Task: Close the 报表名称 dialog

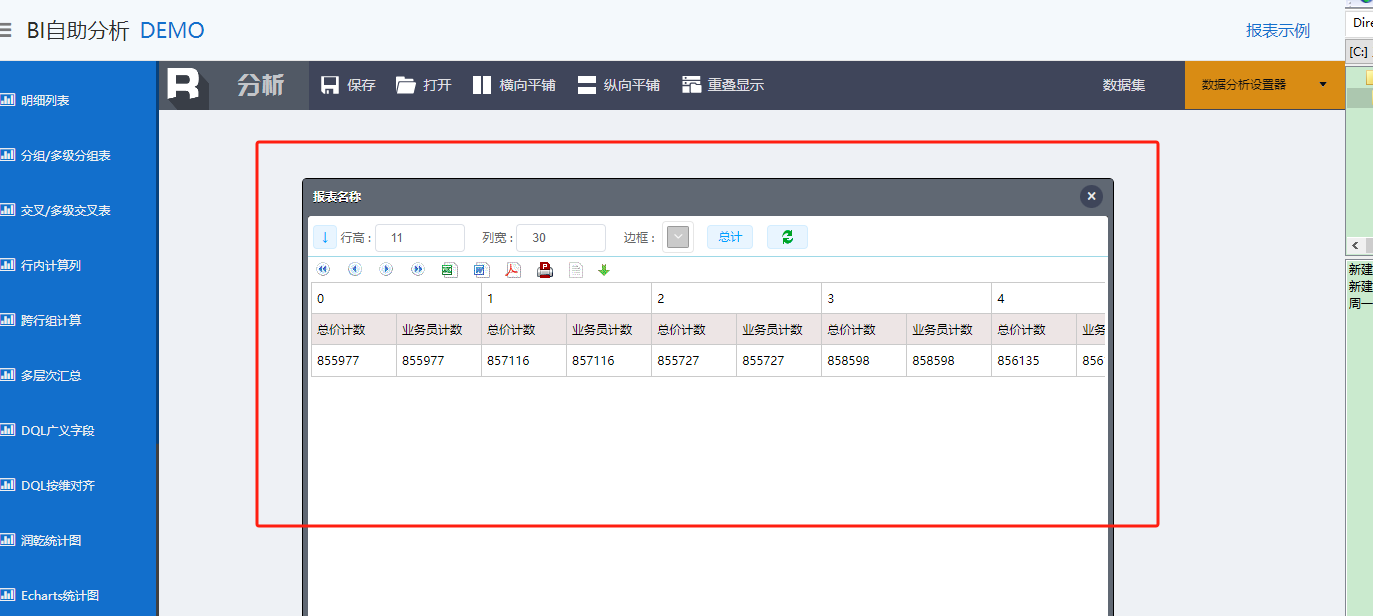Action: coord(1091,196)
